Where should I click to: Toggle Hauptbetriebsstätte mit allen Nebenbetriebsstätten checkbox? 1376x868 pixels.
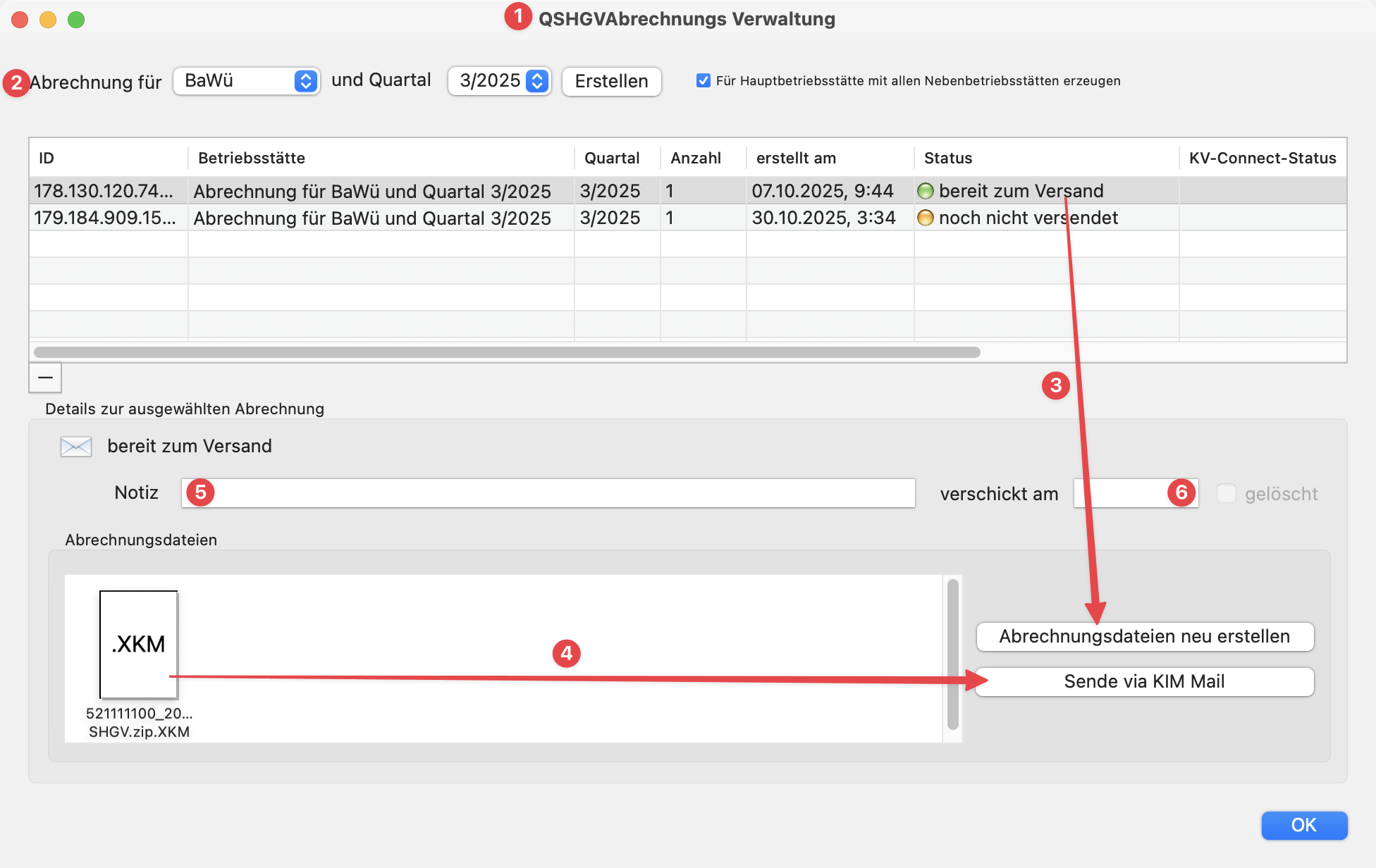(703, 80)
